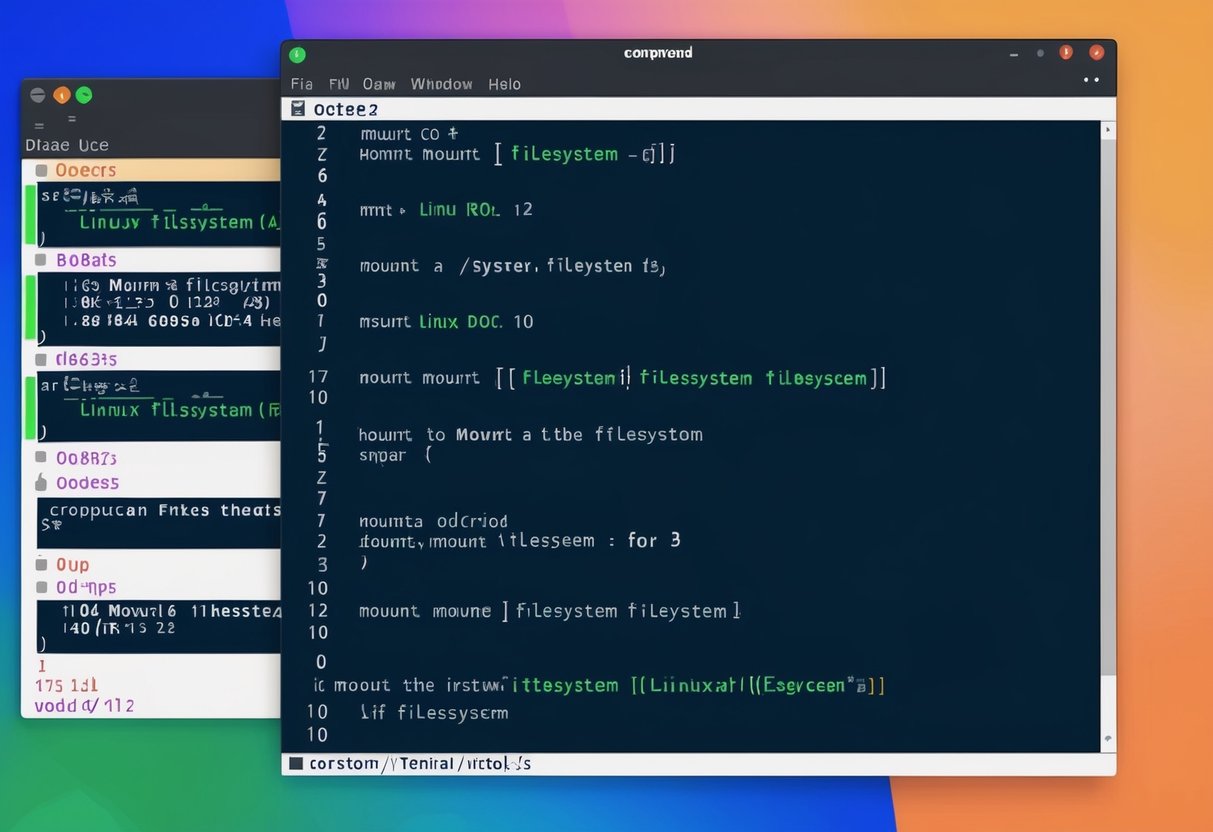Open the Helo menu
Viewport: 1213px width, 832px height.
point(504,84)
